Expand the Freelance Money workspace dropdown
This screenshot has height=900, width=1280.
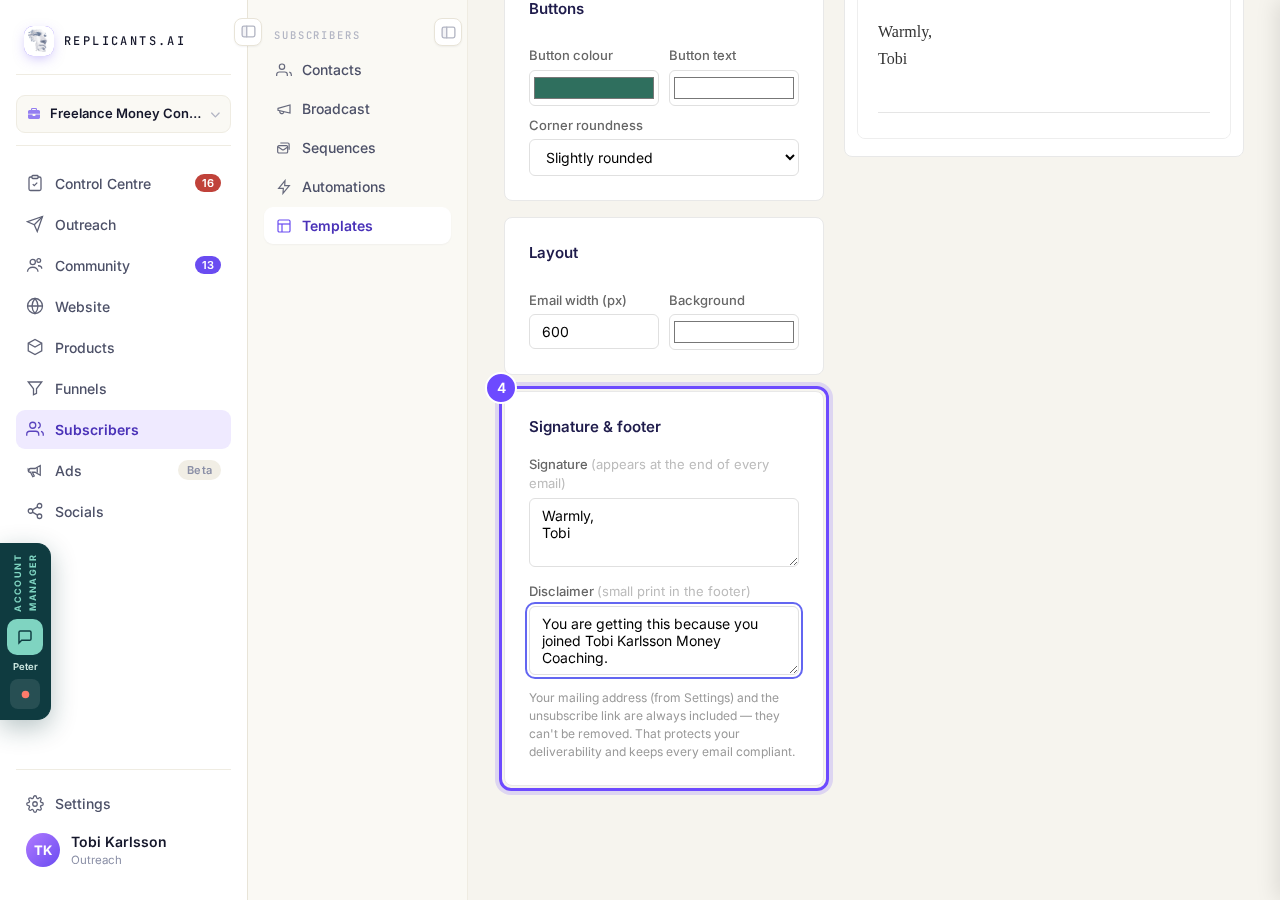123,114
